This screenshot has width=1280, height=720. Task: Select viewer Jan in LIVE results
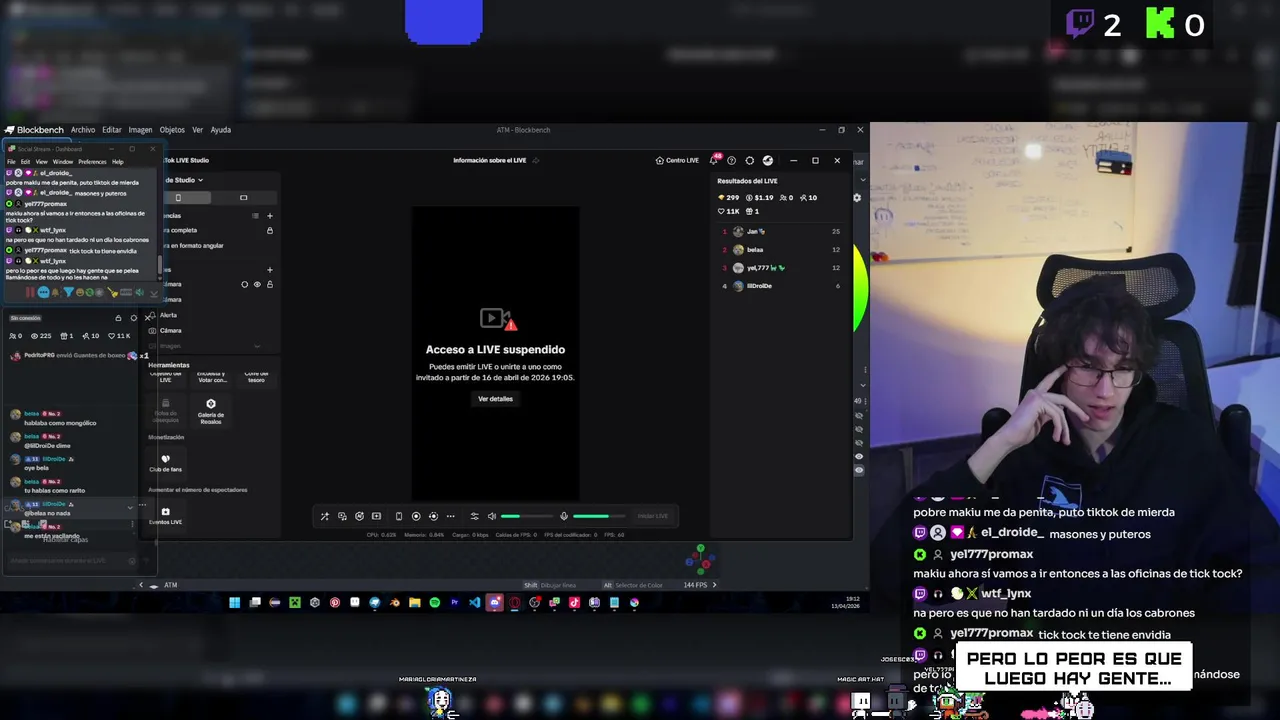[781, 231]
